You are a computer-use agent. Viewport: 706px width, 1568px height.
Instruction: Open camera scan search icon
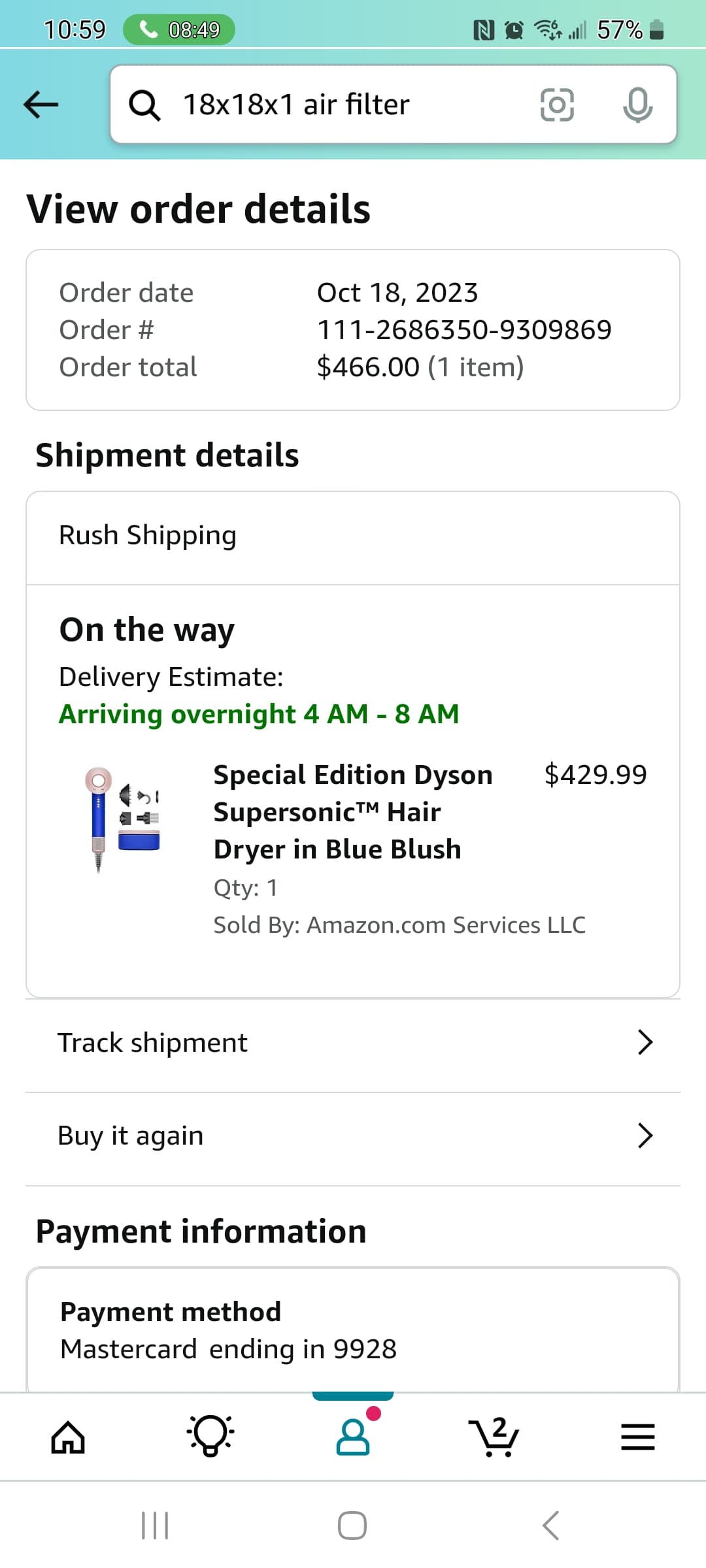557,105
